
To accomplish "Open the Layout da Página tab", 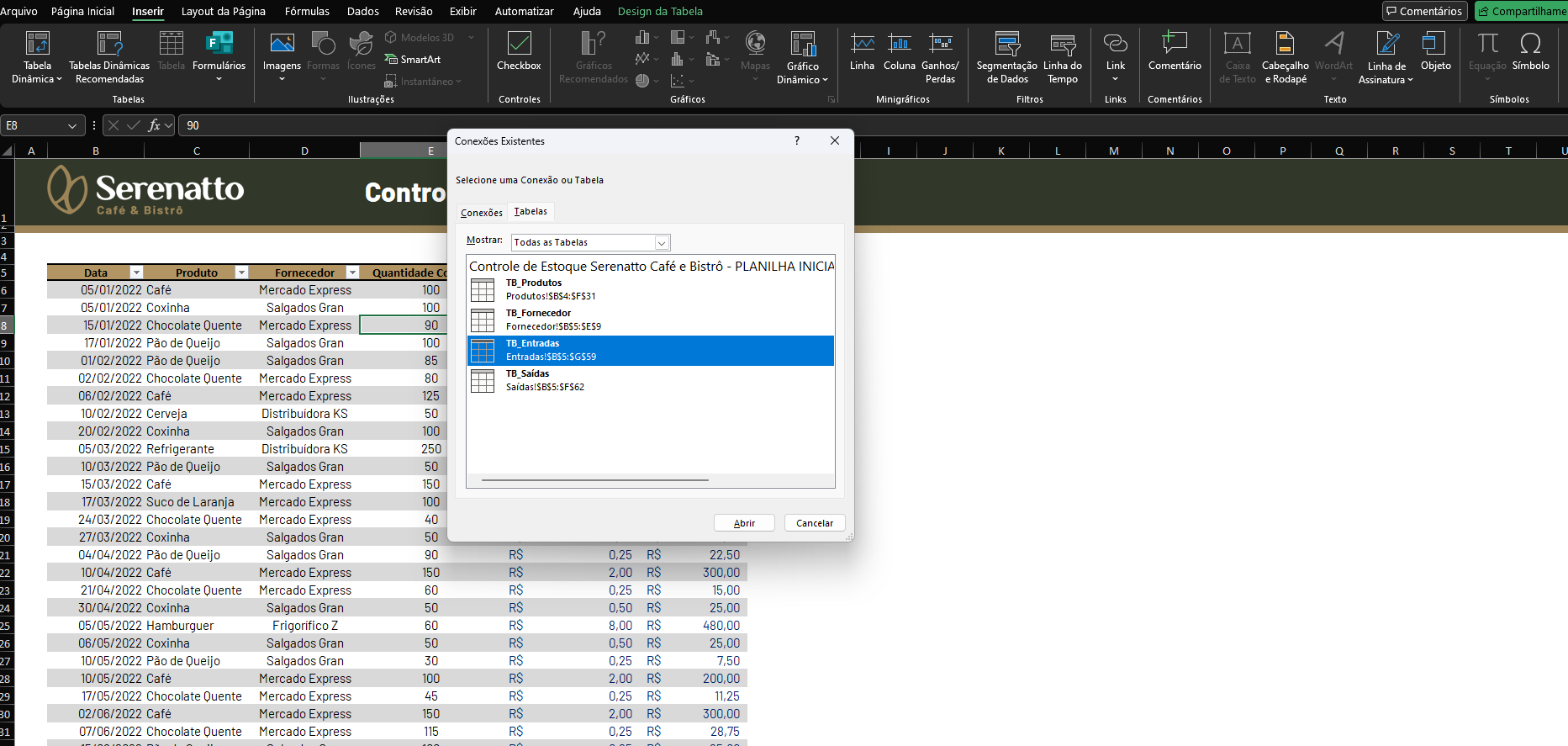I will (224, 11).
